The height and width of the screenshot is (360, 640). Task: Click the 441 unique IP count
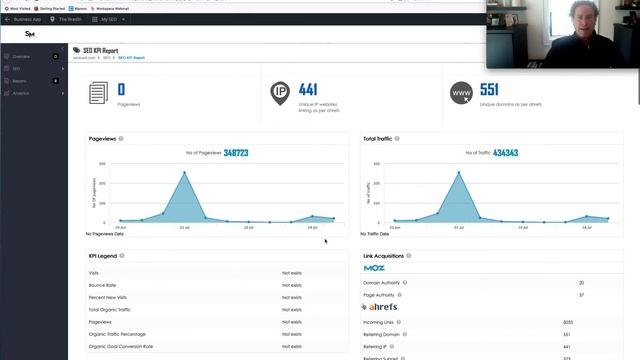308,89
